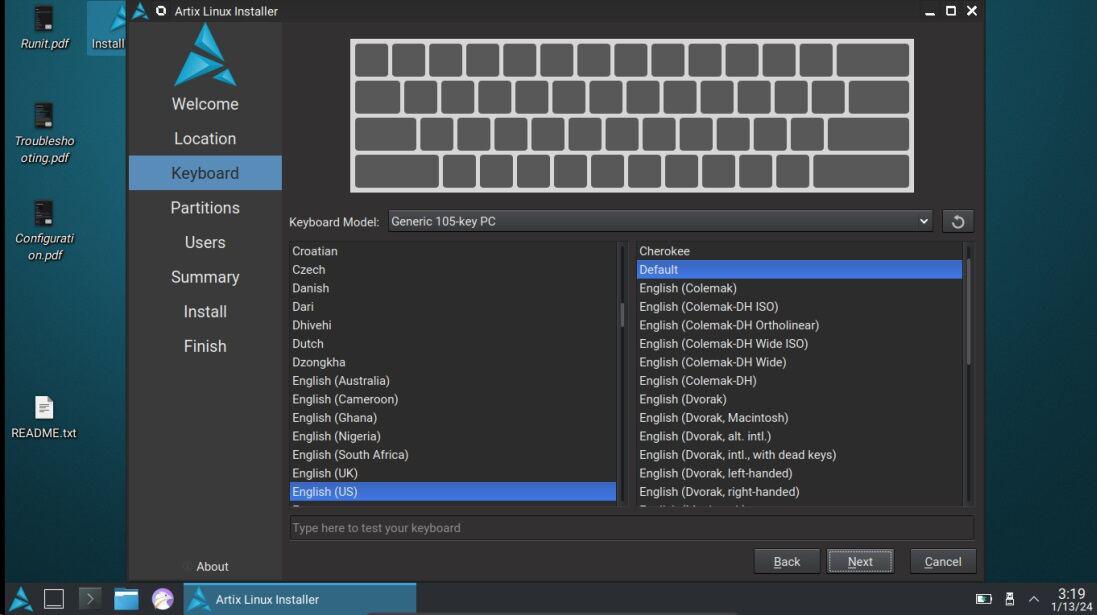Screen dimensions: 1097x615
Task: Launch the terminal from the taskbar
Action: click(x=90, y=599)
